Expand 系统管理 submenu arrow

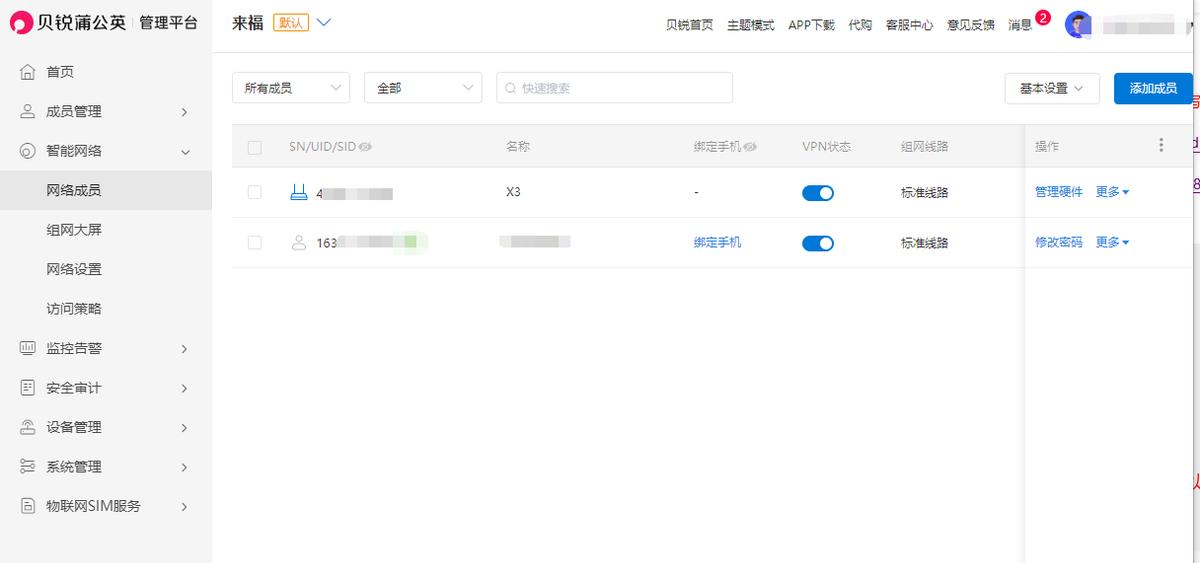coord(185,467)
